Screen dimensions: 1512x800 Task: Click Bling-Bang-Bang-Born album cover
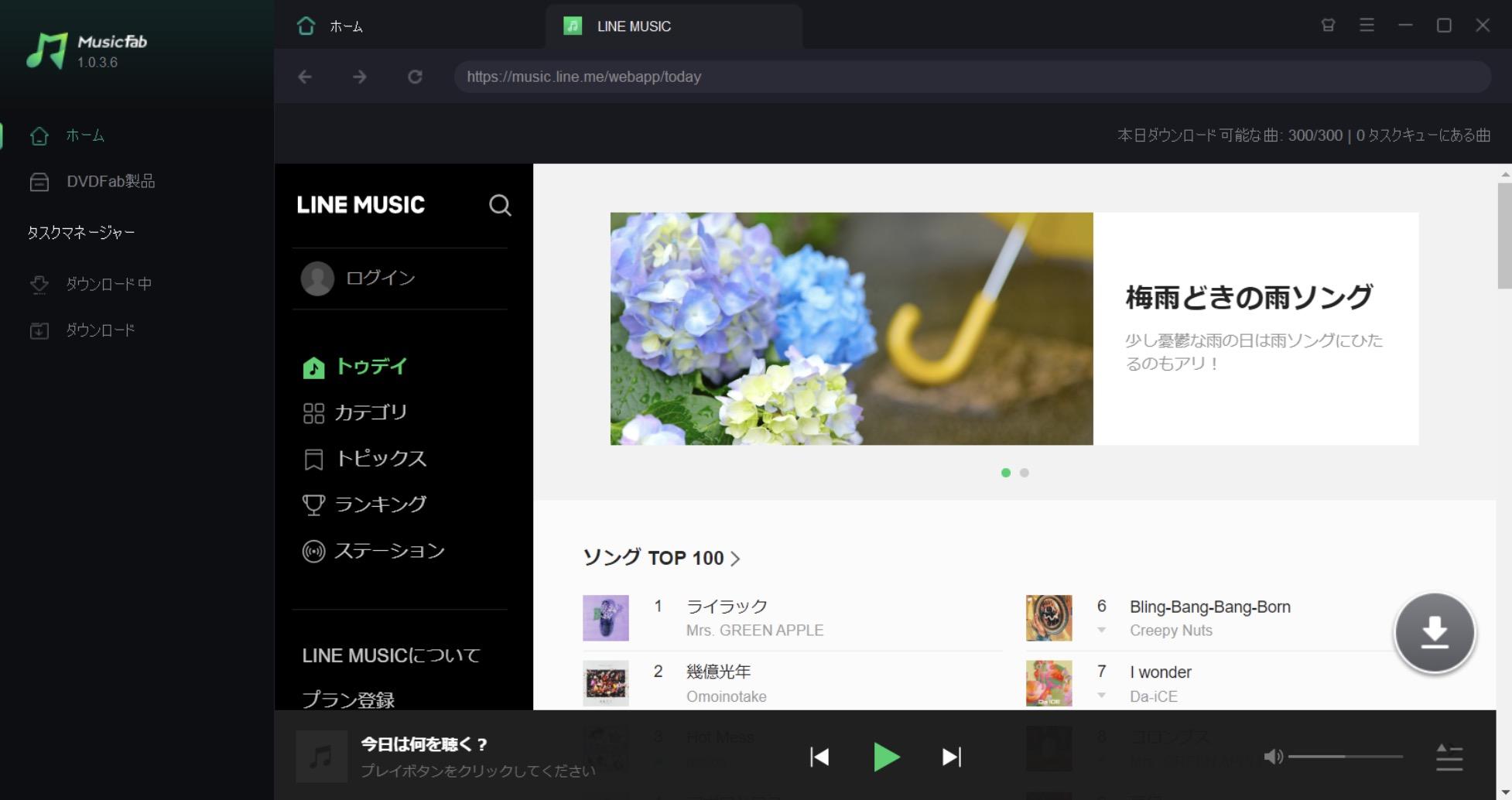[1049, 618]
